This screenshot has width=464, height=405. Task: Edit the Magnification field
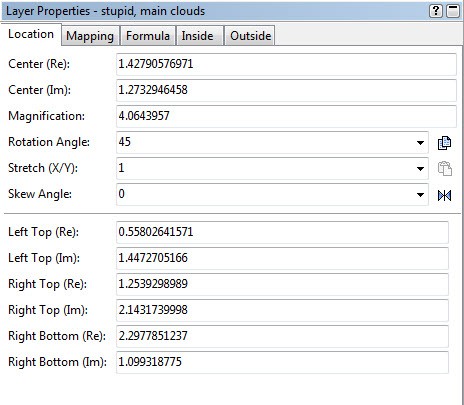(286, 116)
